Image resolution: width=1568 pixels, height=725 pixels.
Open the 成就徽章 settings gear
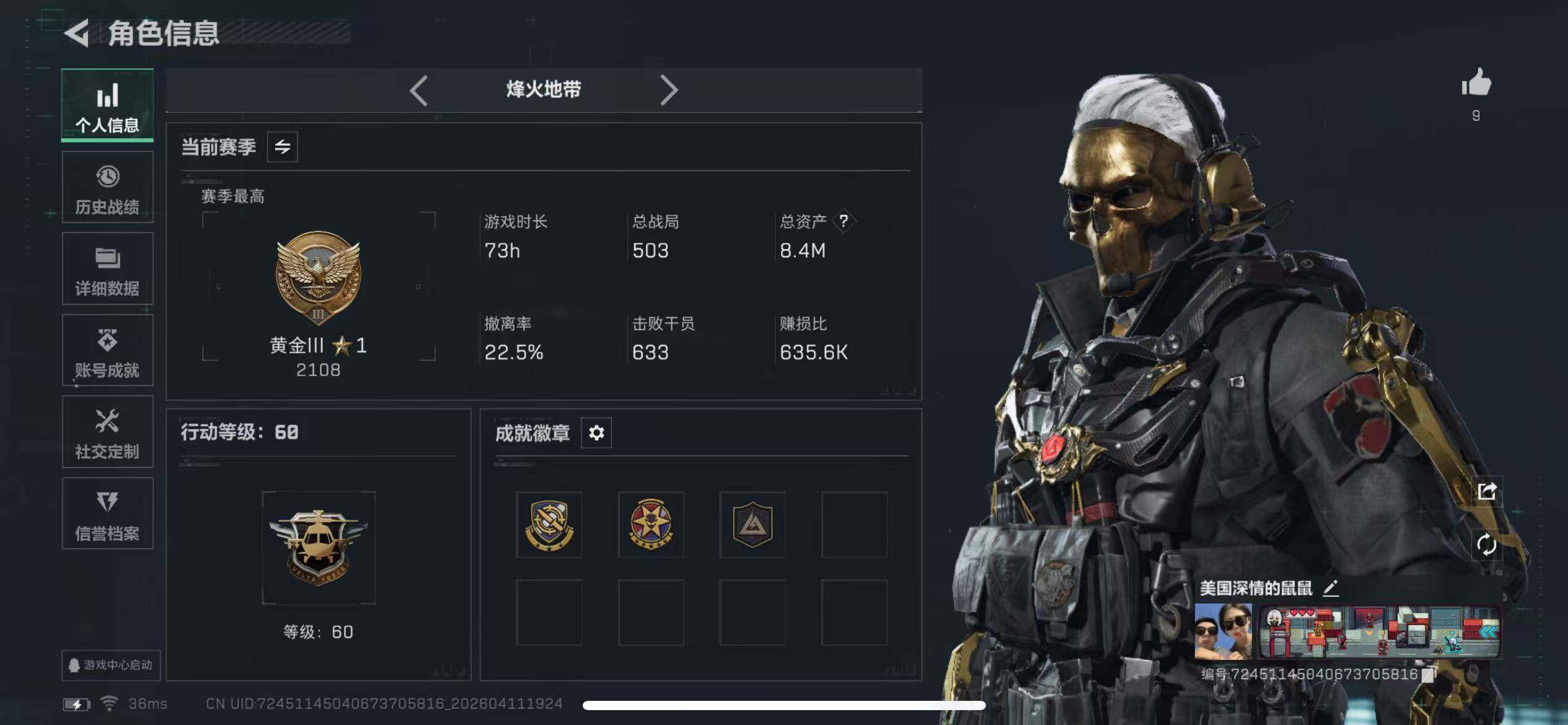pyautogui.click(x=596, y=433)
